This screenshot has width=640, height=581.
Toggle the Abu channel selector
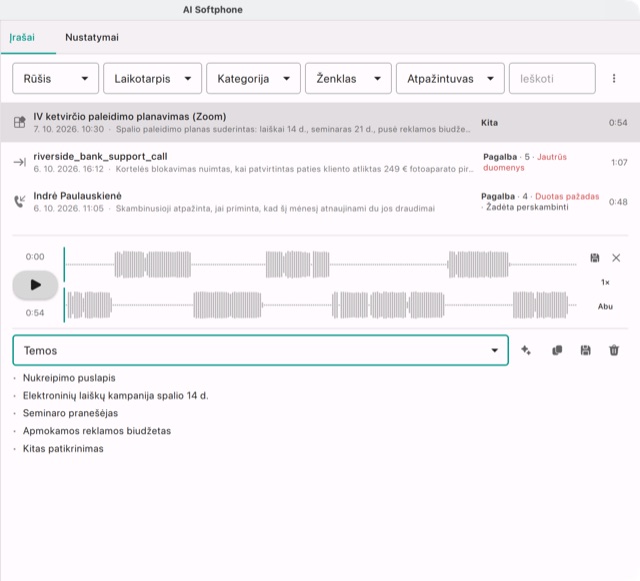coord(605,306)
